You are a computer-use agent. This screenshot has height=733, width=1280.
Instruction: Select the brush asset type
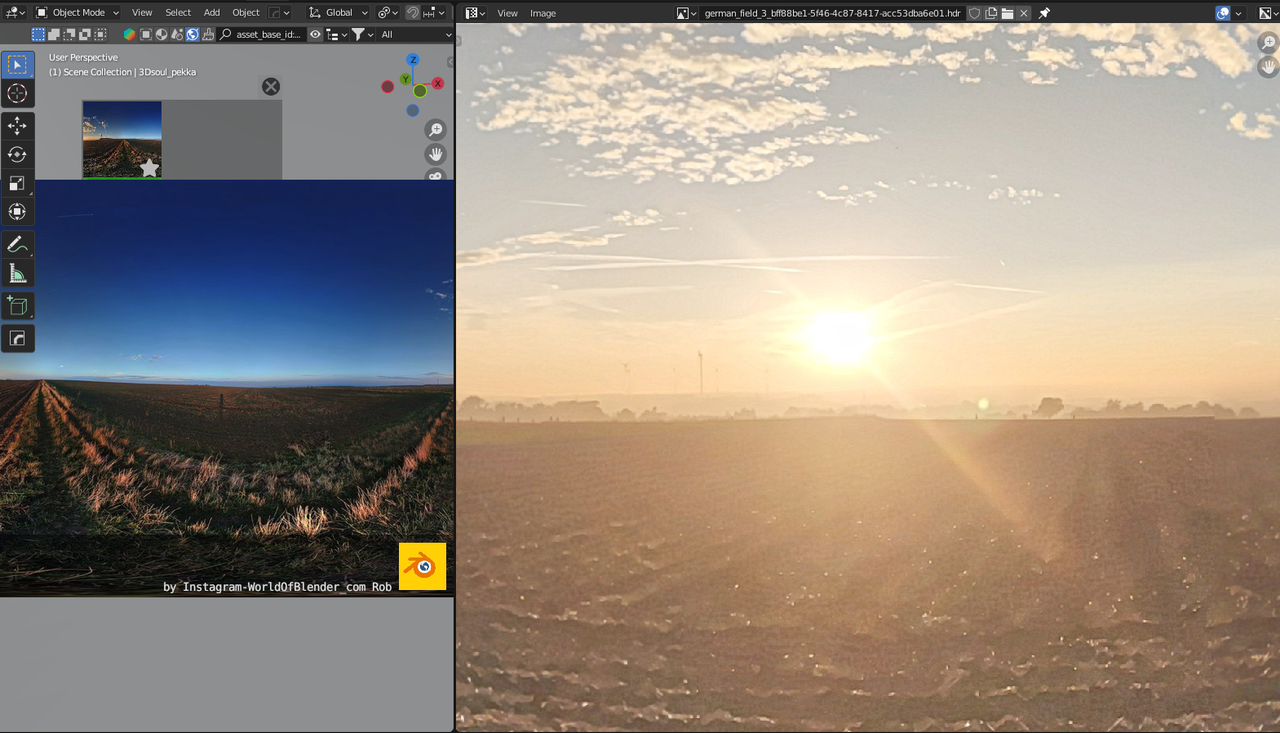(x=208, y=34)
